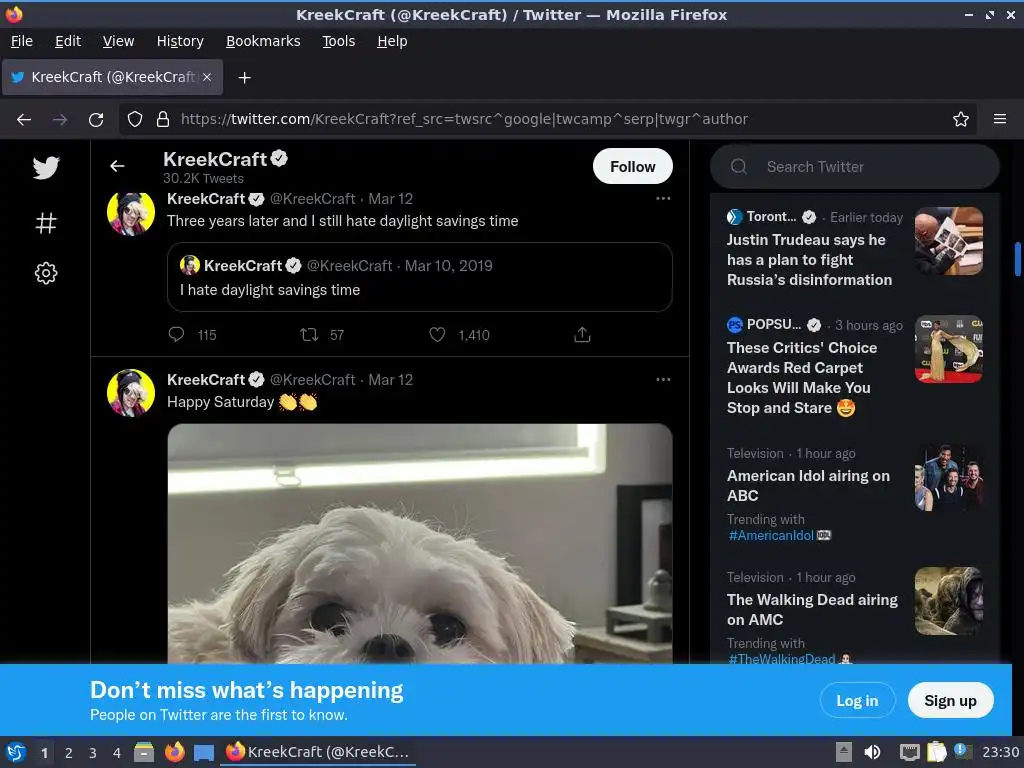
Task: Open the #AmericanIdol hashtag link
Action: (771, 536)
